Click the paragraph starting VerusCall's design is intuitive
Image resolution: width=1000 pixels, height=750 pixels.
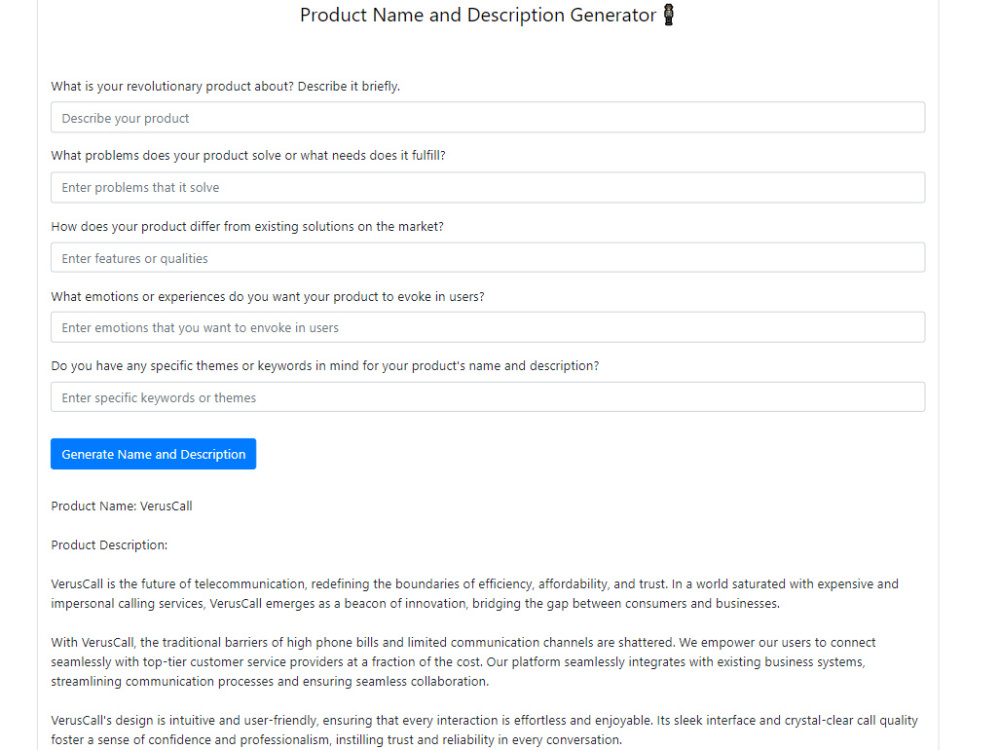pos(484,730)
